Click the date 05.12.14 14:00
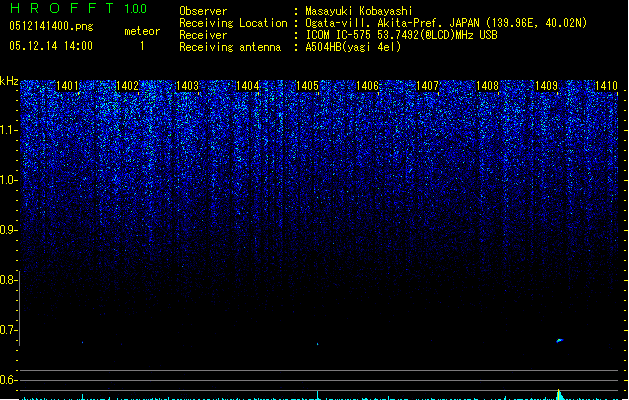This screenshot has width=629, height=400. click(51, 46)
